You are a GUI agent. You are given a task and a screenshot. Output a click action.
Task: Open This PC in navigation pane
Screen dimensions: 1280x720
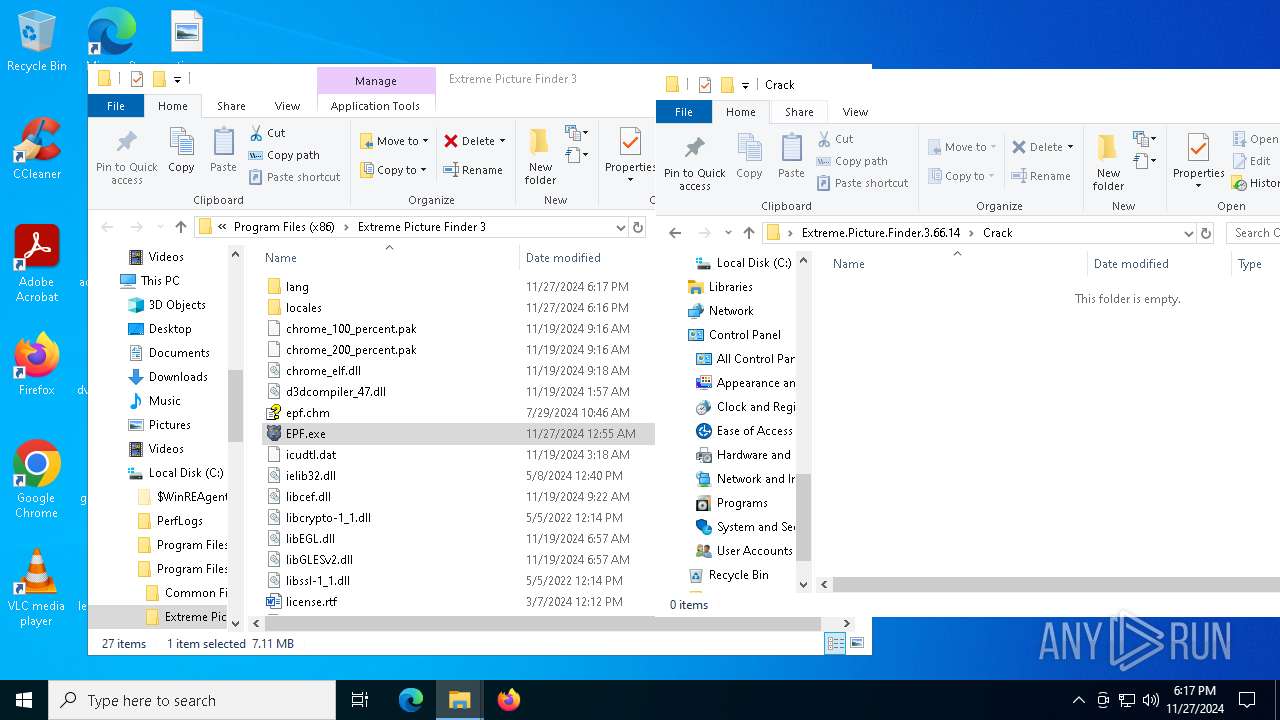tap(160, 281)
